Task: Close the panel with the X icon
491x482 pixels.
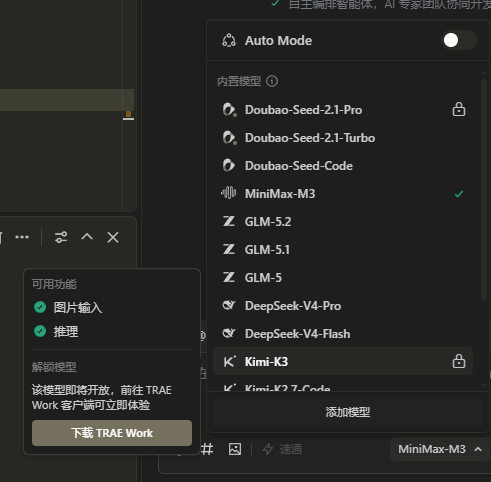Action: tap(113, 237)
